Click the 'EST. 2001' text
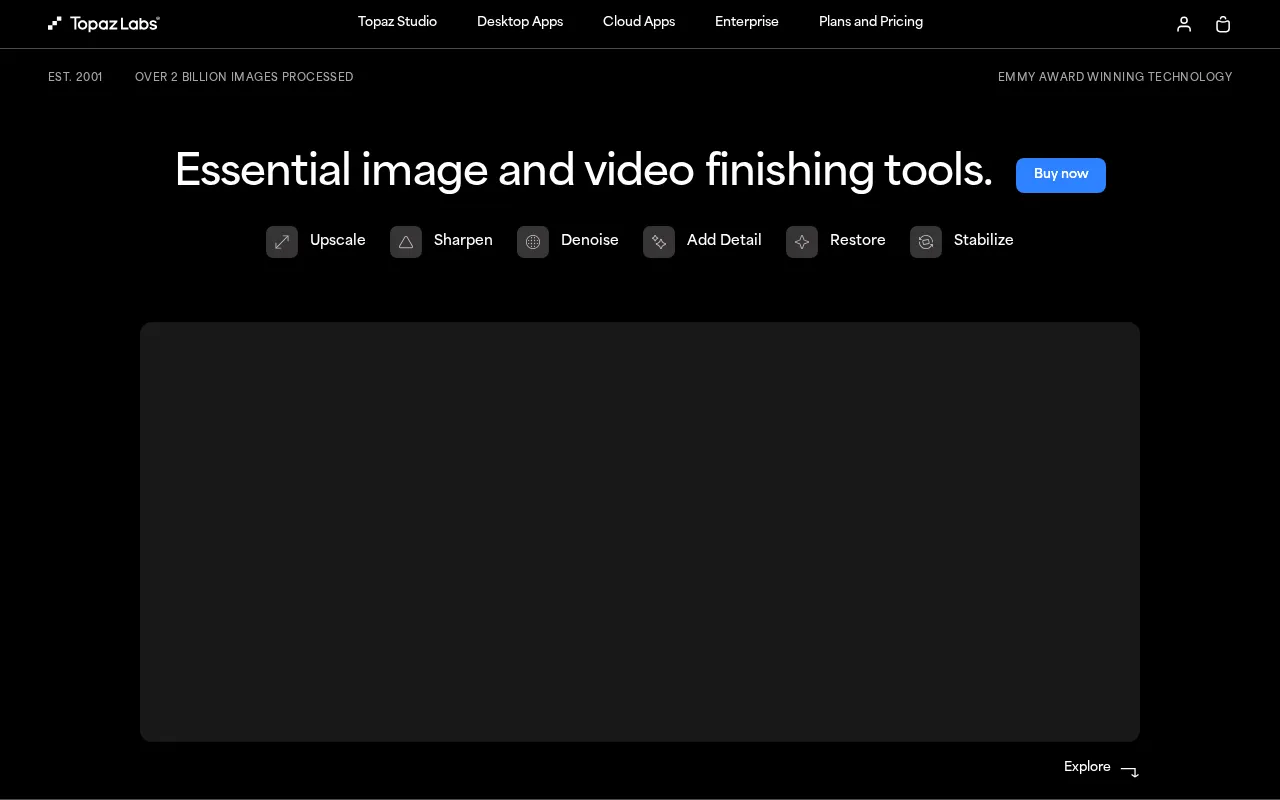The width and height of the screenshot is (1280, 800). pos(75,77)
